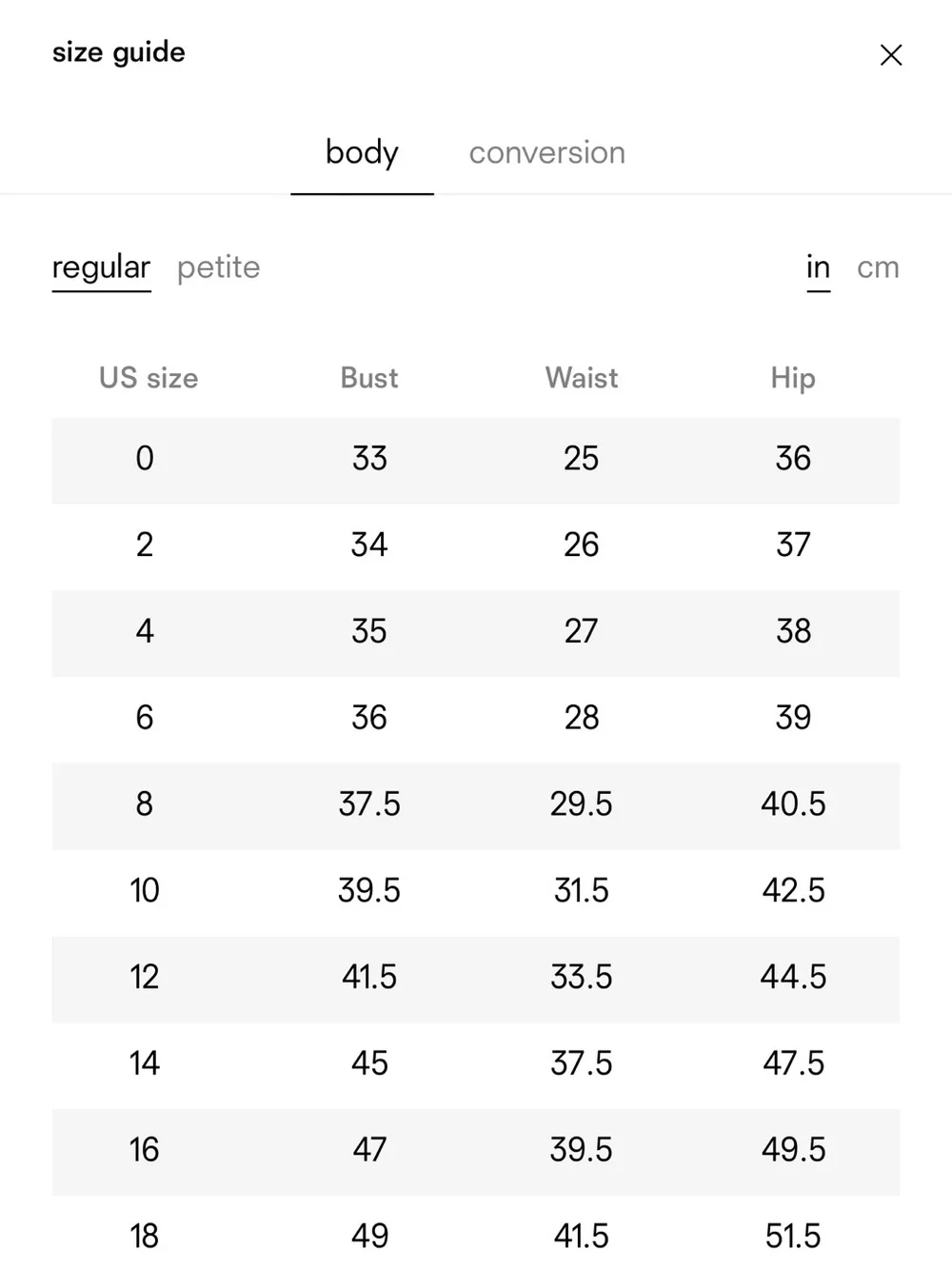Click the size 10 row label
The height and width of the screenshot is (1269, 952).
pyautogui.click(x=145, y=891)
